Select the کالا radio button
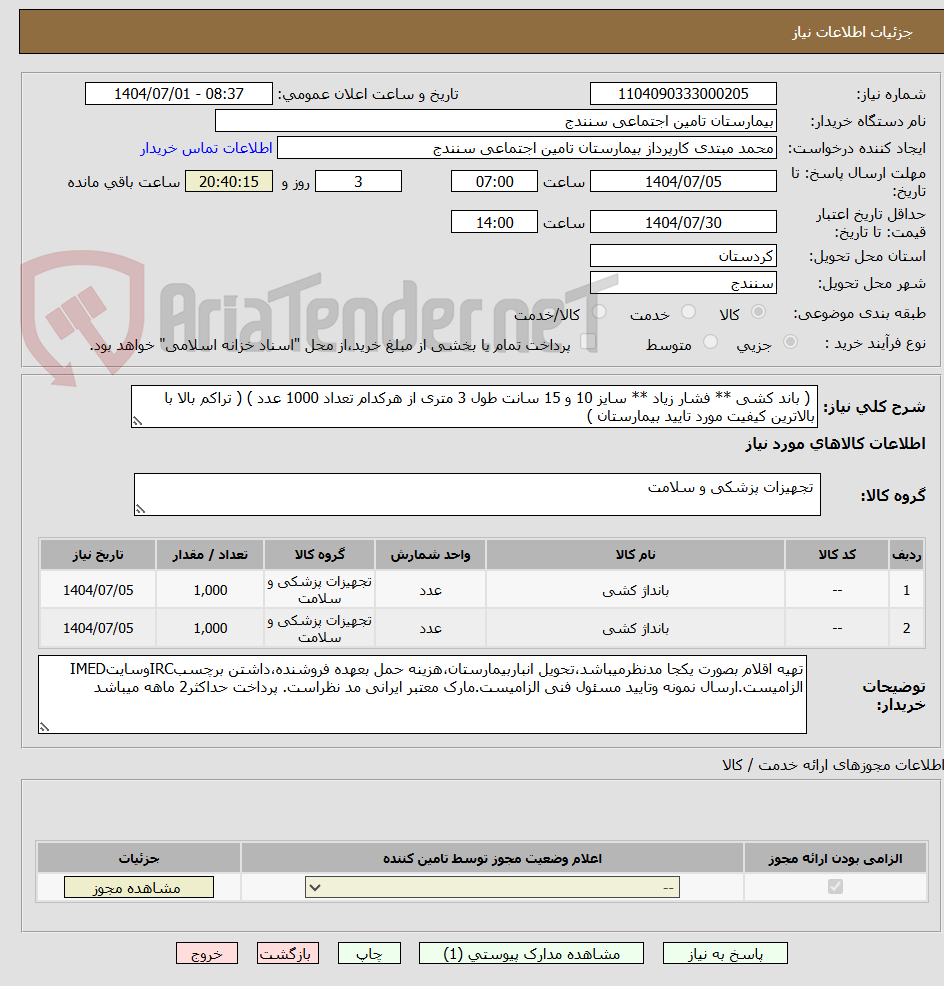The width and height of the screenshot is (944, 986). click(x=758, y=311)
